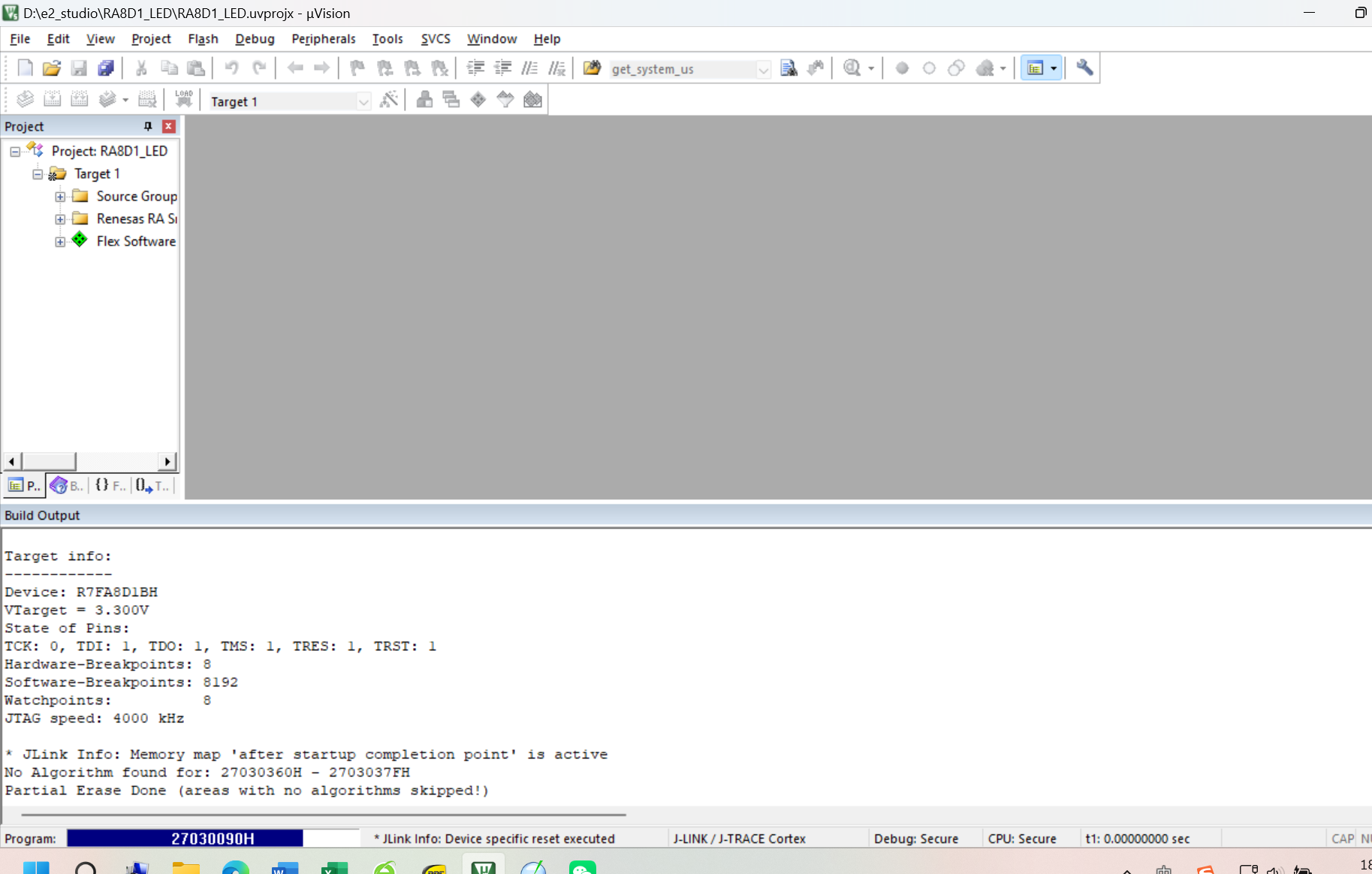Expand the Source Group folder
Screen dimensions: 1372x874
[60, 197]
